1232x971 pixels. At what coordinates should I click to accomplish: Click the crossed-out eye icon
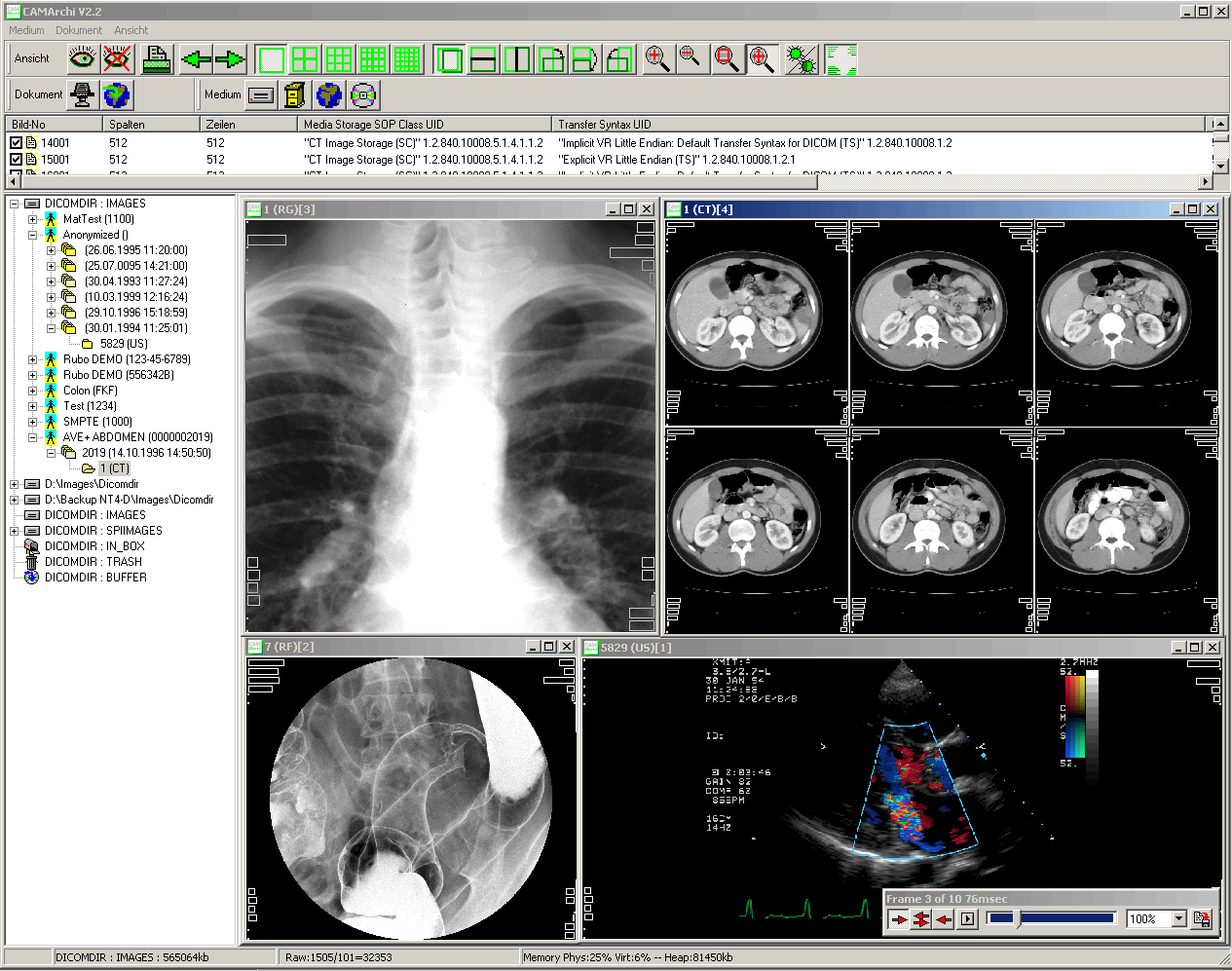pos(117,59)
